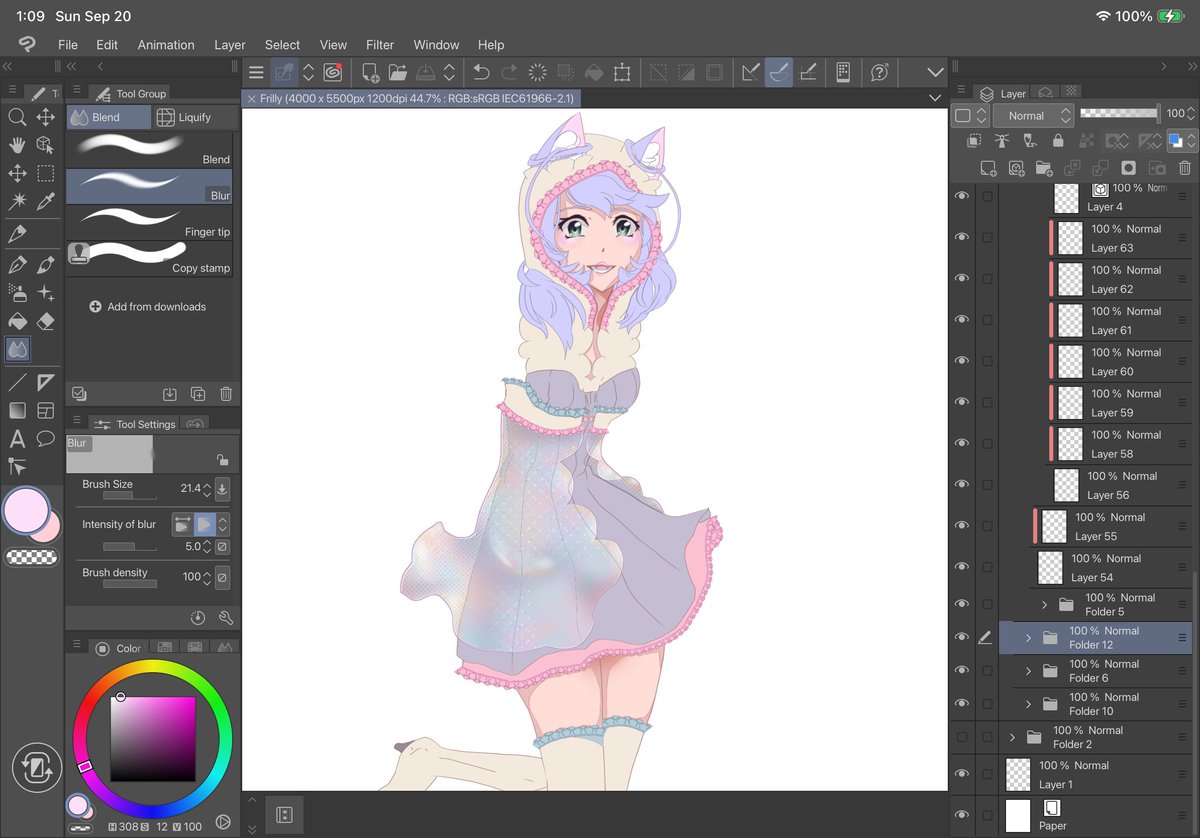This screenshot has height=838, width=1200.
Task: Toggle Set as Reference Layer lighthouse icon
Action: tap(1001, 142)
